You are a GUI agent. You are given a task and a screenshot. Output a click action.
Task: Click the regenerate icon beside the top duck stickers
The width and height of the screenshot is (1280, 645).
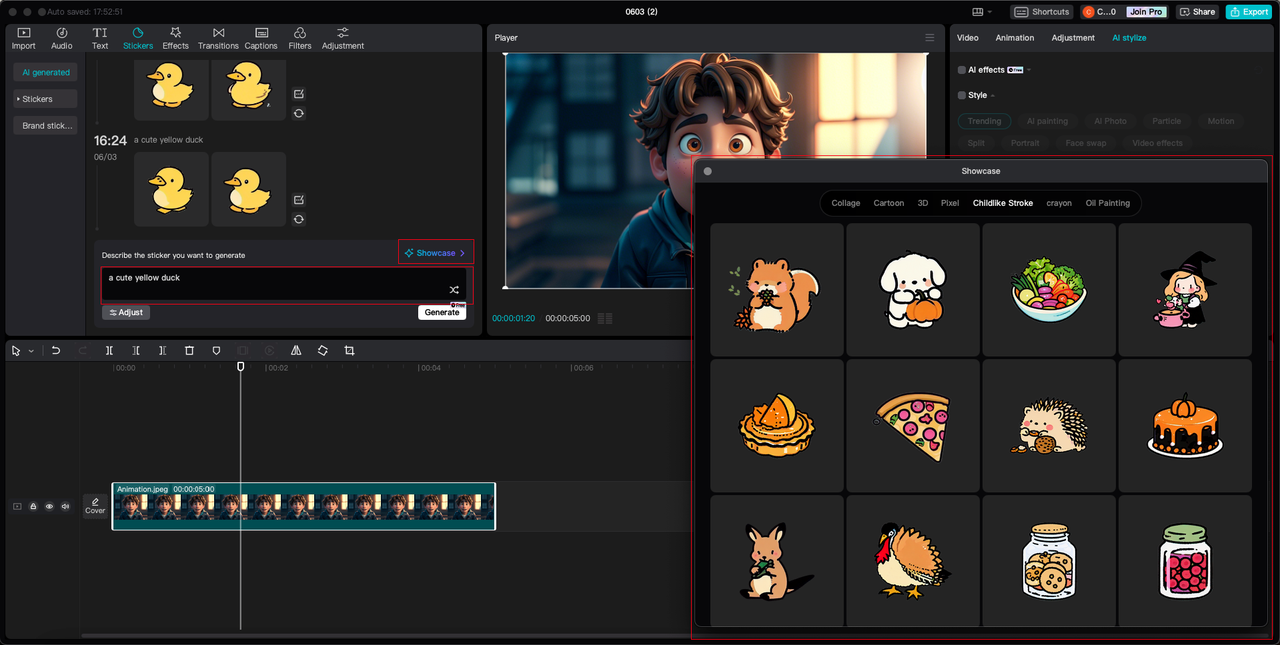(298, 113)
